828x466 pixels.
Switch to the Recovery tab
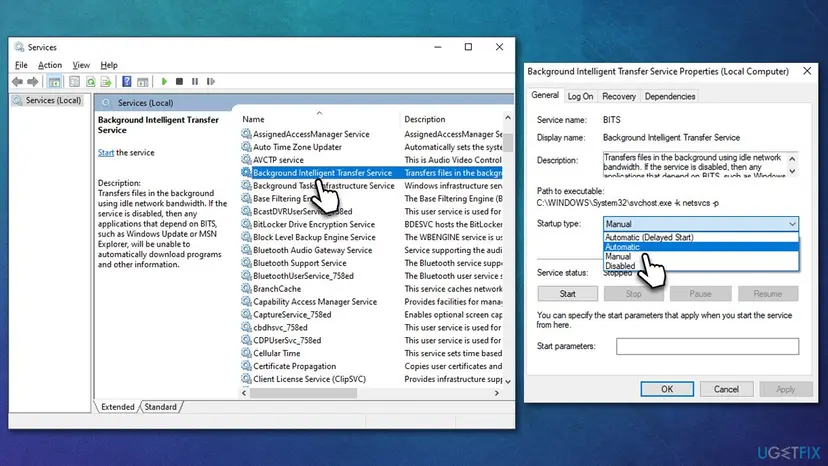619,96
